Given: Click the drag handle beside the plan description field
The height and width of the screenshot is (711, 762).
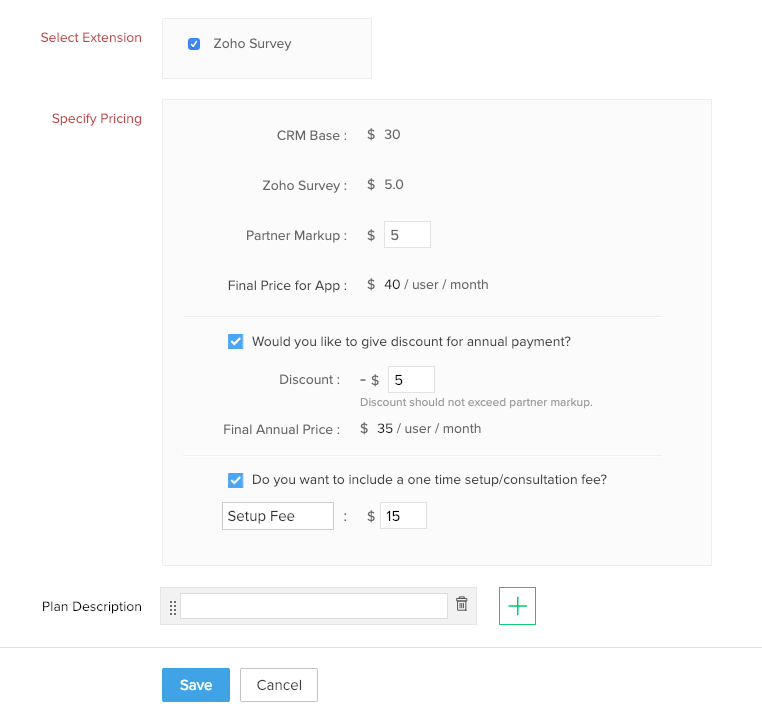Looking at the screenshot, I should click(172, 607).
